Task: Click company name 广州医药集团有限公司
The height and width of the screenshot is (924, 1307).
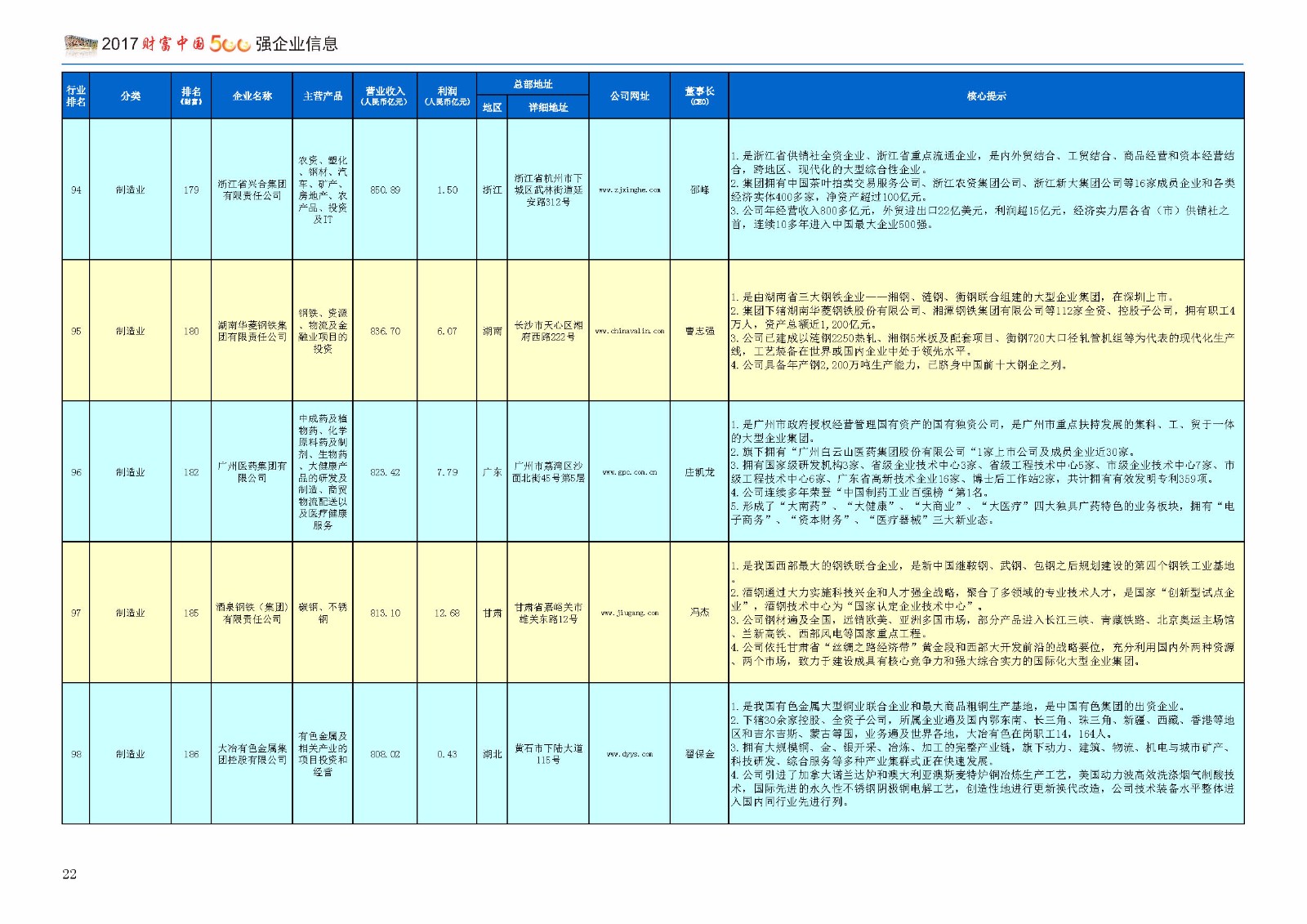Action: click(252, 472)
